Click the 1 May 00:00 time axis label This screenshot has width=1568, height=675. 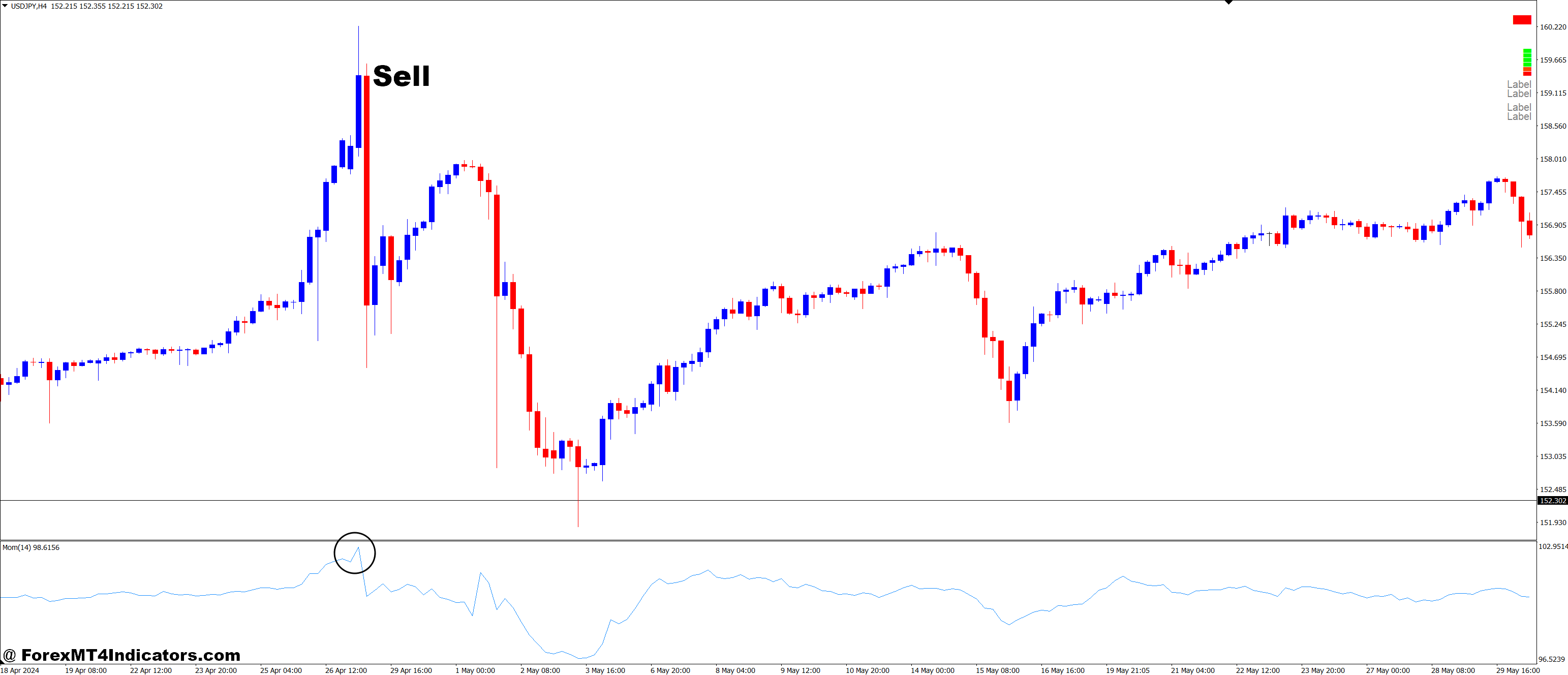[x=475, y=670]
